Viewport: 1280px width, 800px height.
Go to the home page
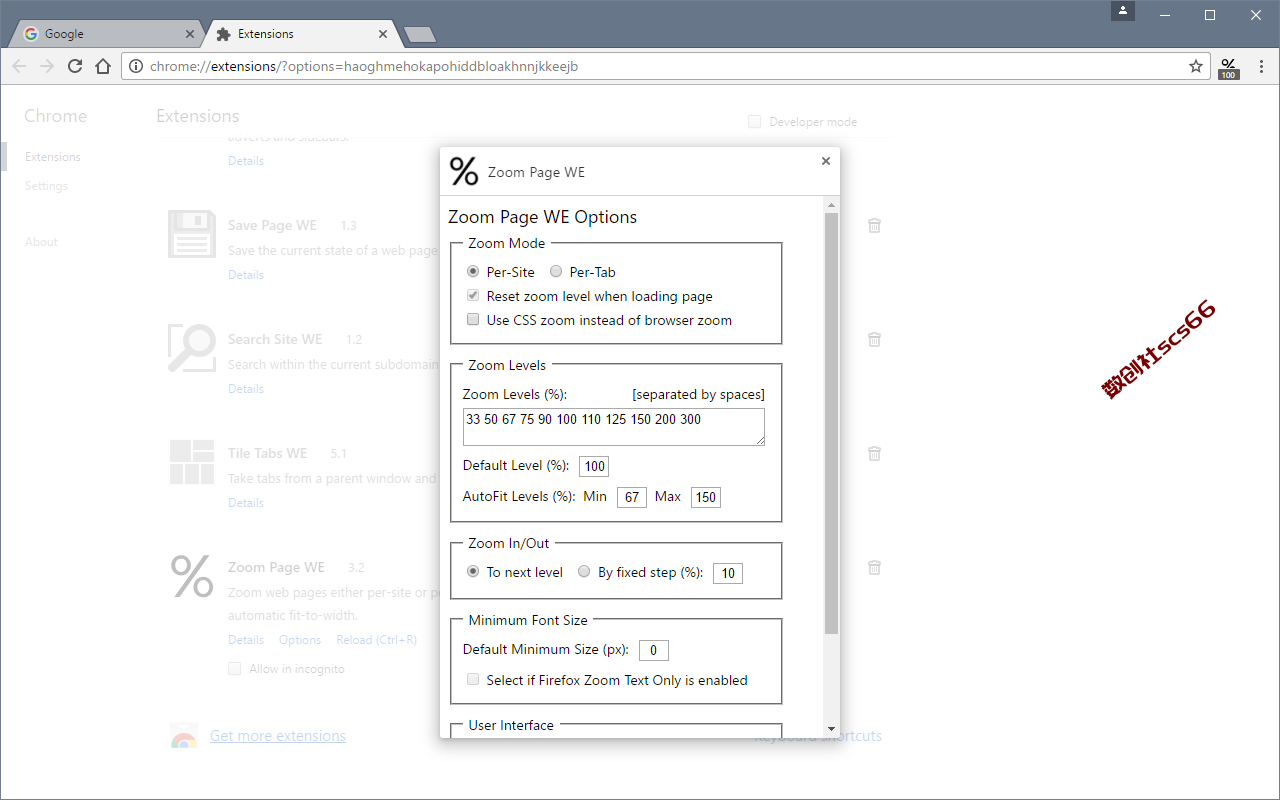pos(103,67)
